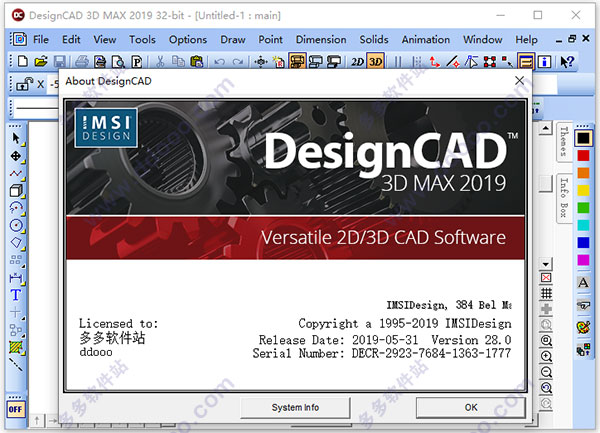600x433 pixels.
Task: Open the color palette painter icon
Action: (583, 327)
